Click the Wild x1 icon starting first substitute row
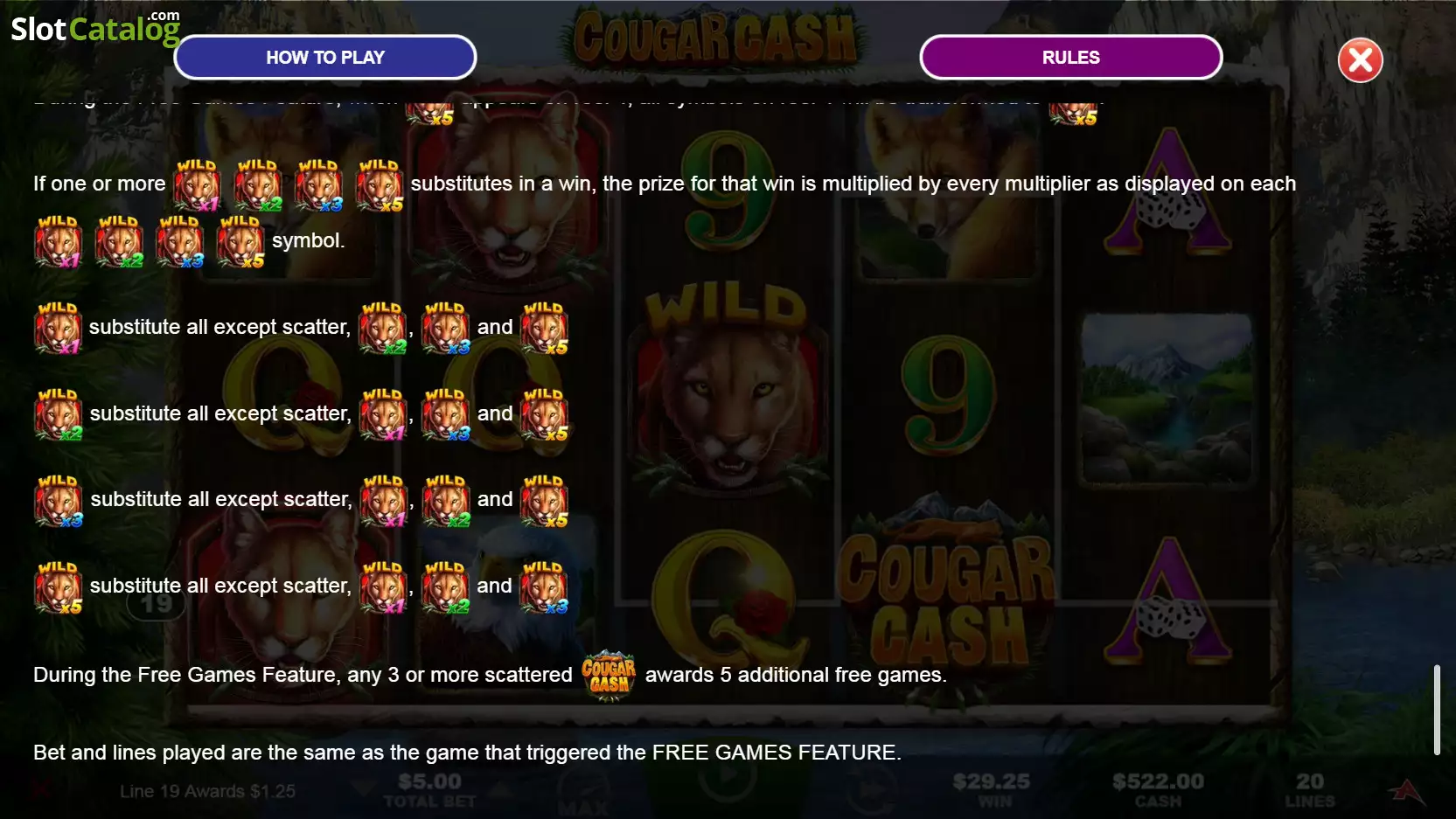The width and height of the screenshot is (1456, 819). pos(58,328)
